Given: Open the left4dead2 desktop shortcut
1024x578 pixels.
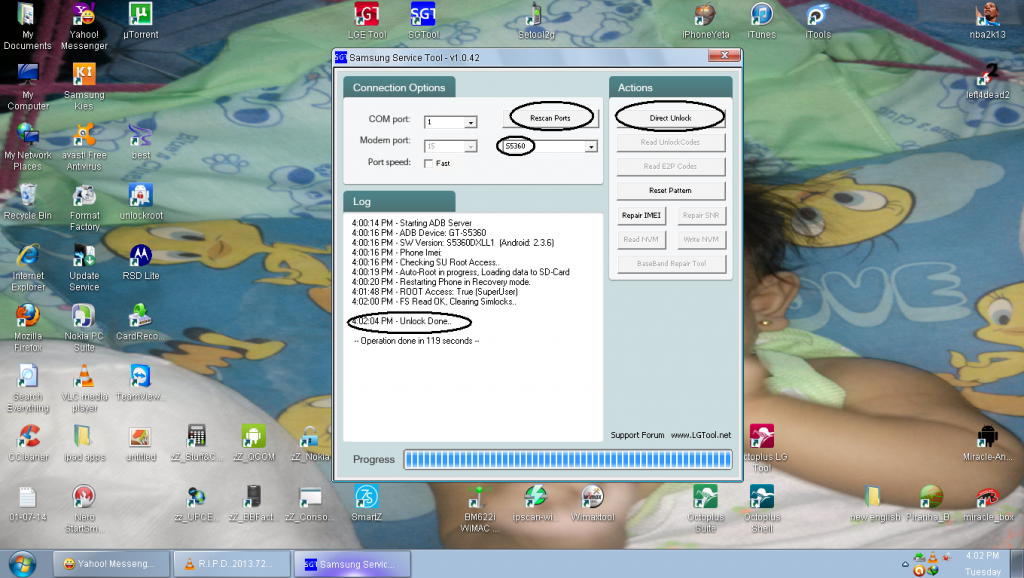Looking at the screenshot, I should coord(987,81).
